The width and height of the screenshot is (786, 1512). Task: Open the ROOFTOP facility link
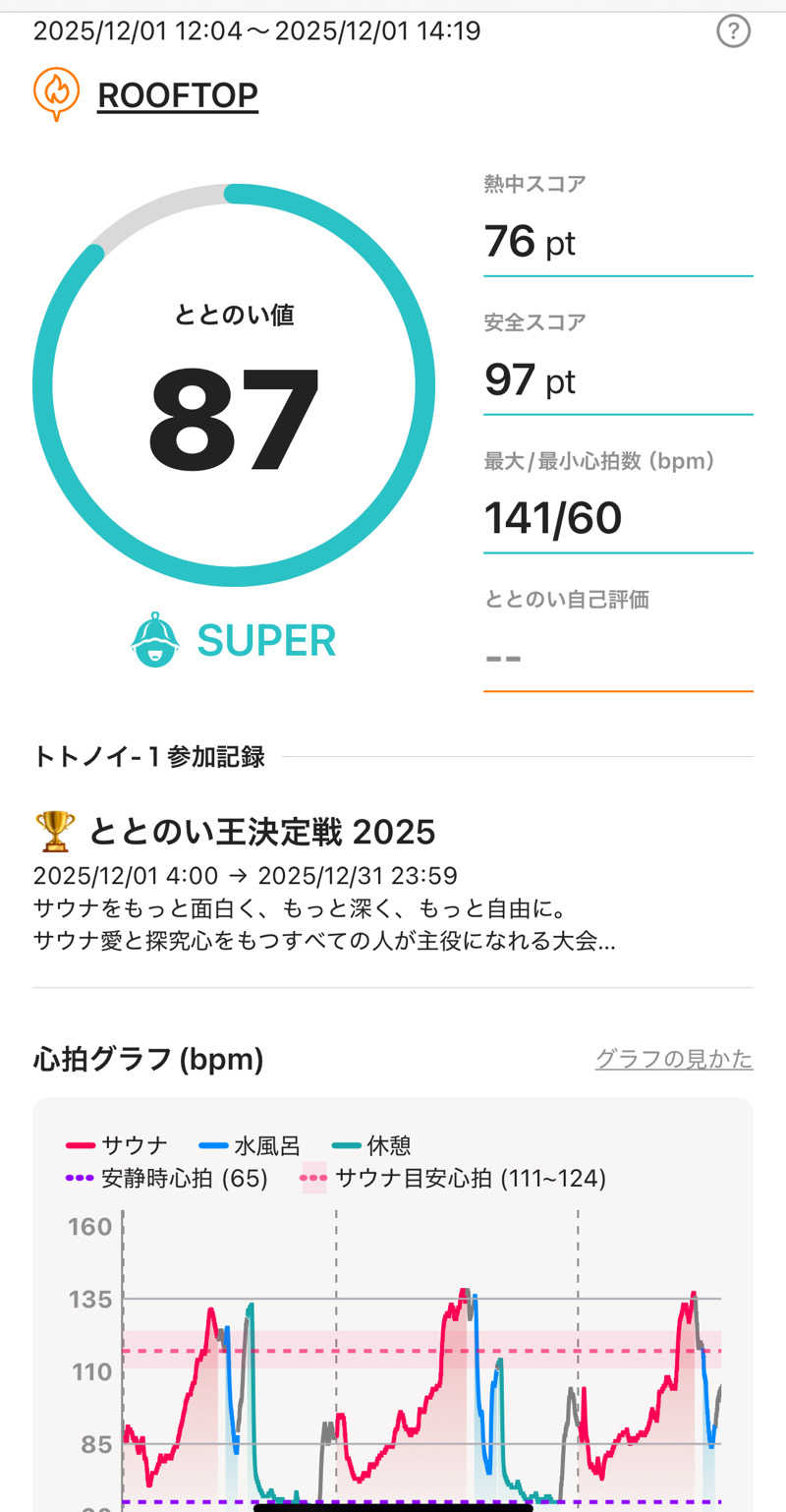pyautogui.click(x=178, y=95)
